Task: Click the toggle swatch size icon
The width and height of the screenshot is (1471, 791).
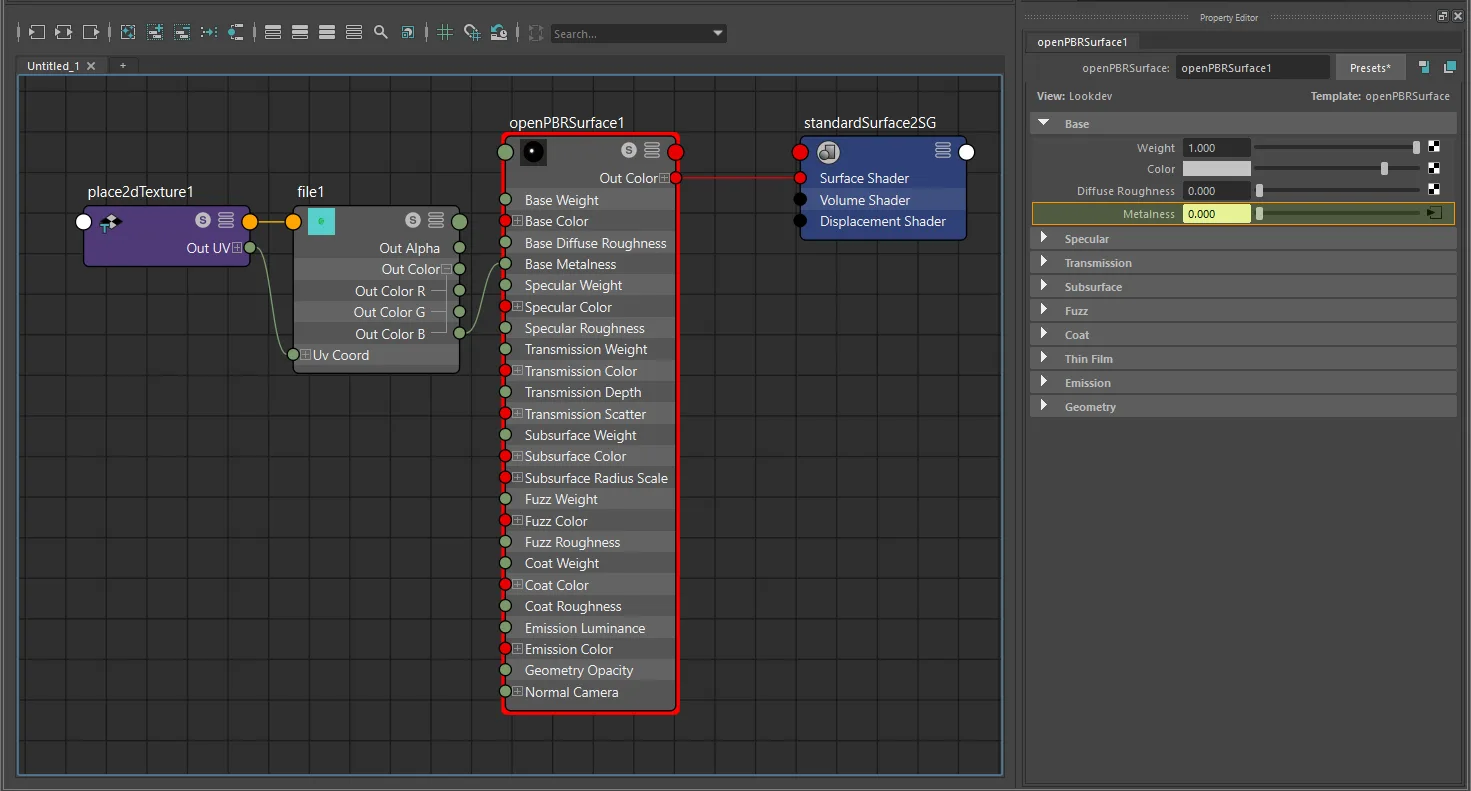Action: click(x=408, y=33)
